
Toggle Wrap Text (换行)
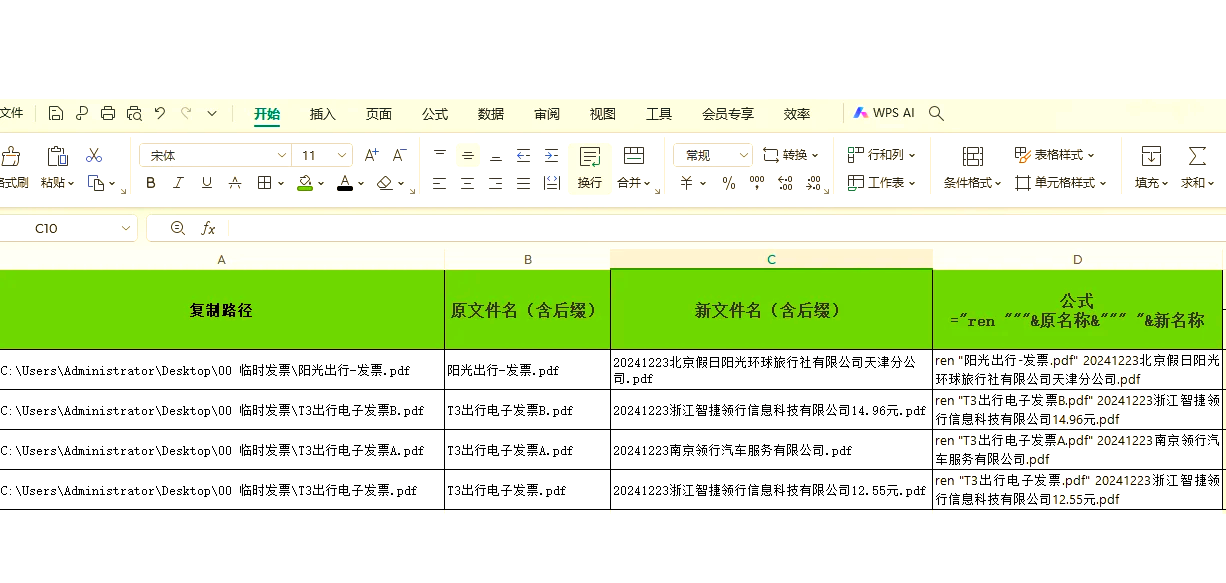pos(590,168)
